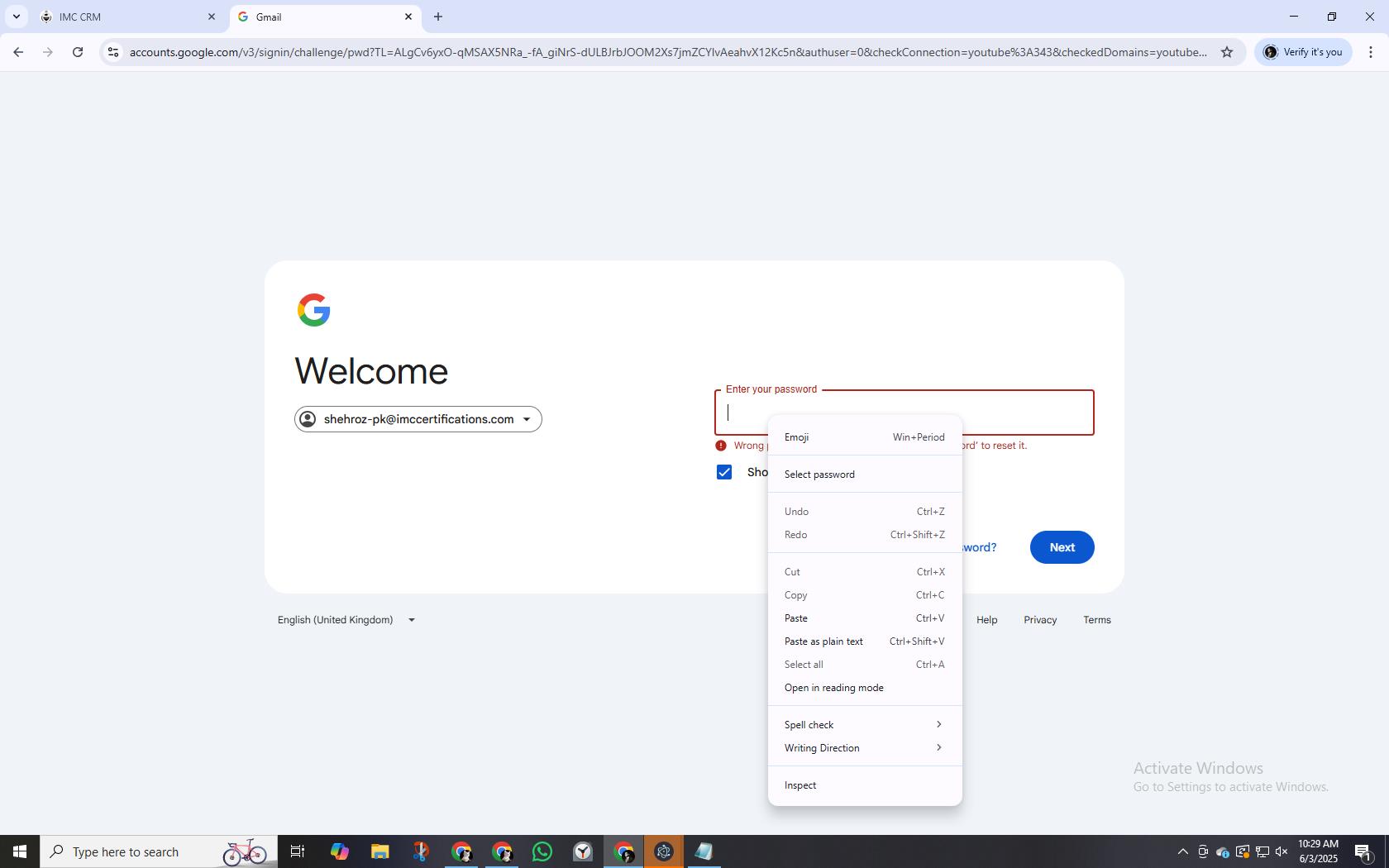1389x868 pixels.
Task: Choose Open in reading mode
Action: coord(865,688)
